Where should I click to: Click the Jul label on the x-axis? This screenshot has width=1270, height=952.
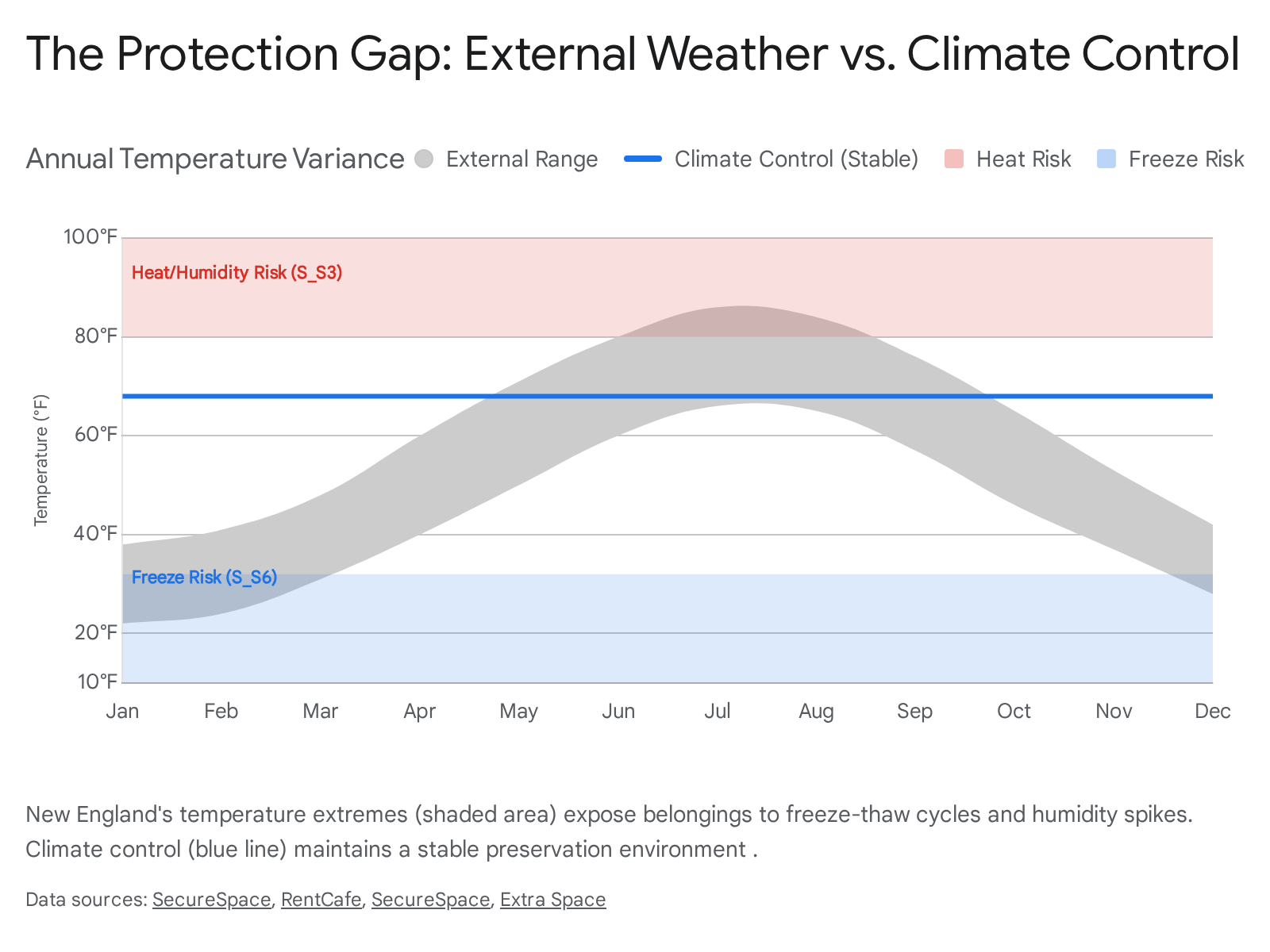click(717, 711)
